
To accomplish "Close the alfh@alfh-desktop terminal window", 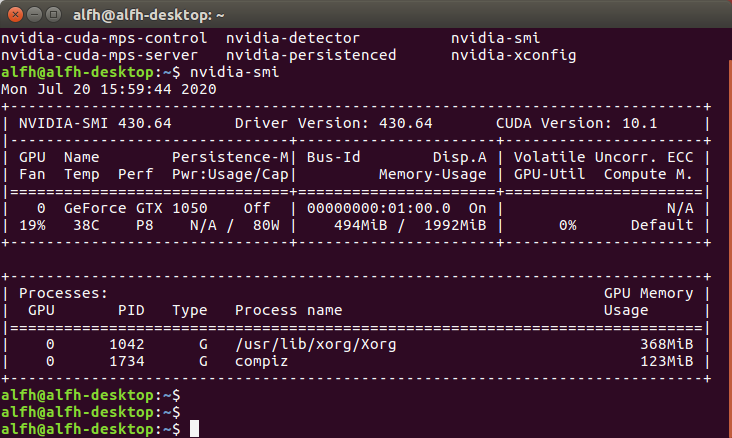I will tap(15, 15).
